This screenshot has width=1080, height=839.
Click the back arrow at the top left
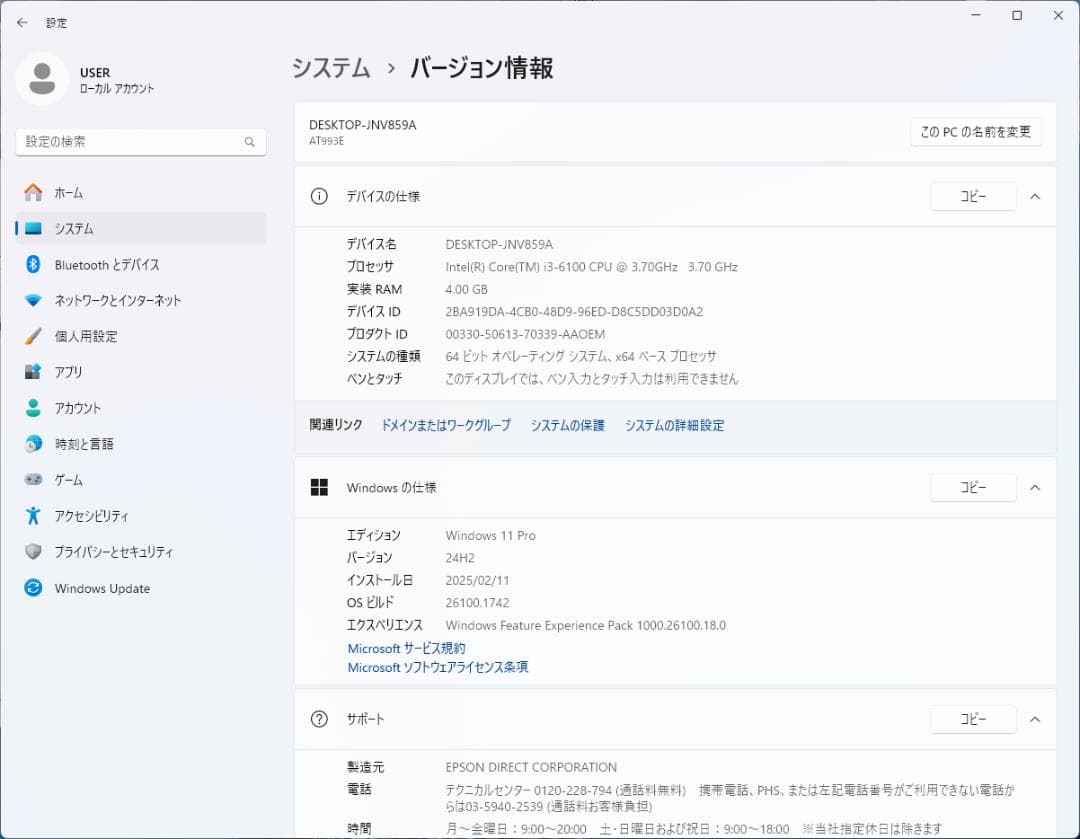pyautogui.click(x=21, y=22)
